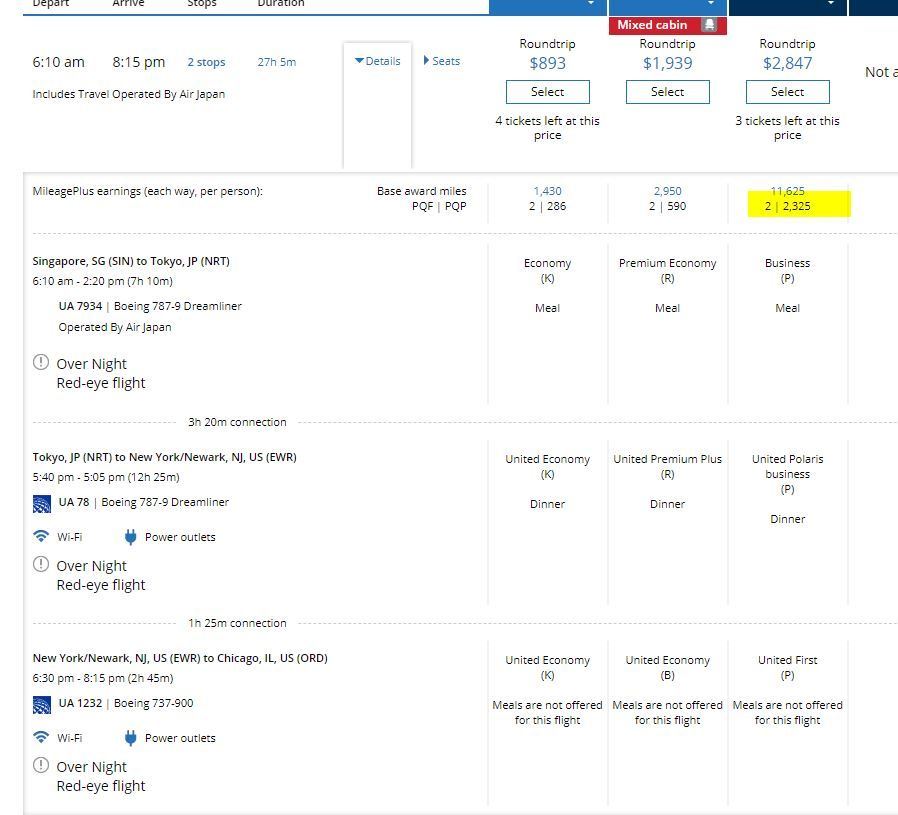Open the dark navy fare column dropdown arrow
Screen dimensions: 898x815
pyautogui.click(x=831, y=3)
